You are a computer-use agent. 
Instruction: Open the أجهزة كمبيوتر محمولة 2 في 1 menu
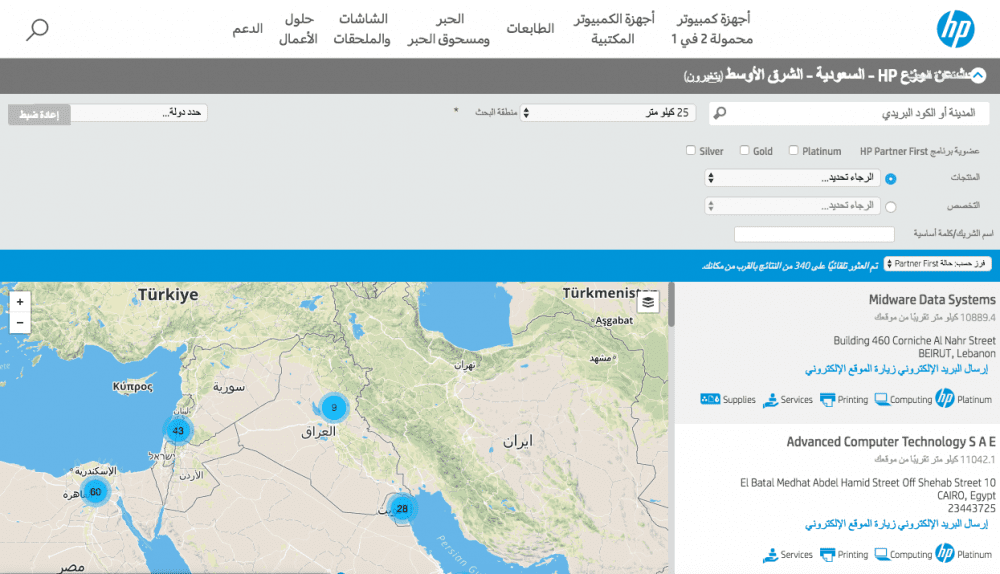click(x=712, y=29)
